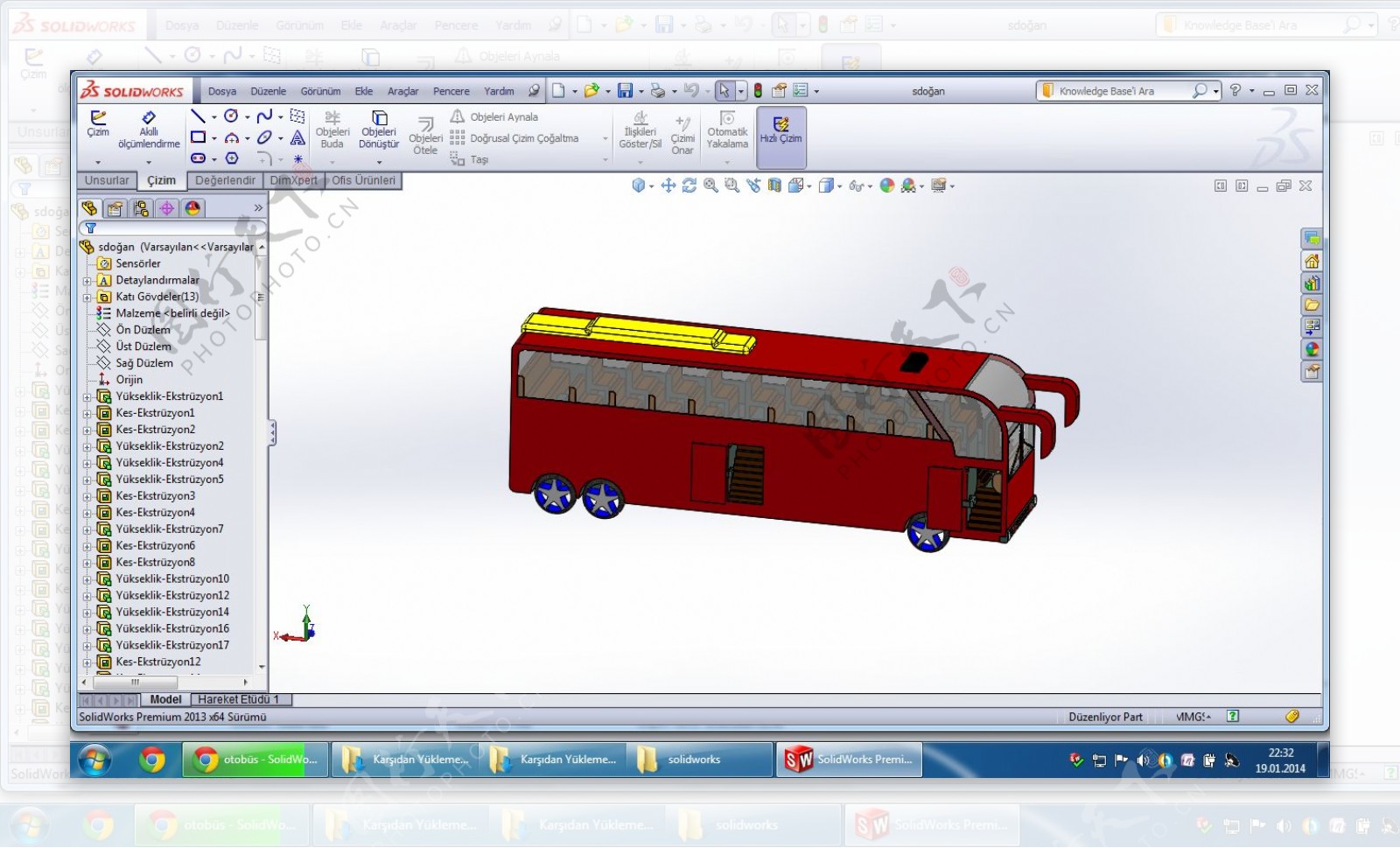Select the Ellipse sketch tool
The image size is (1400, 848).
(264, 137)
